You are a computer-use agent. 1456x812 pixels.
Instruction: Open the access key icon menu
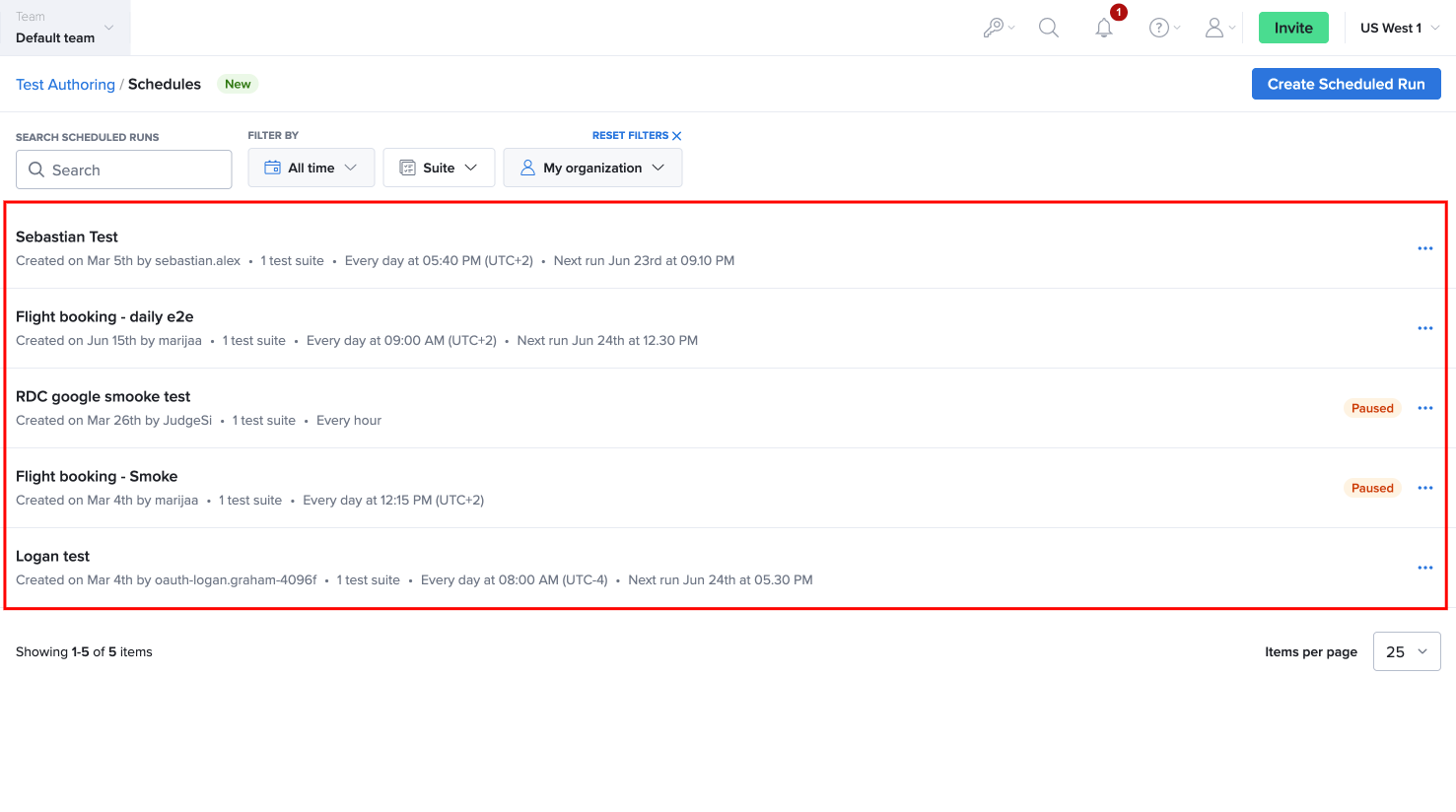[999, 28]
